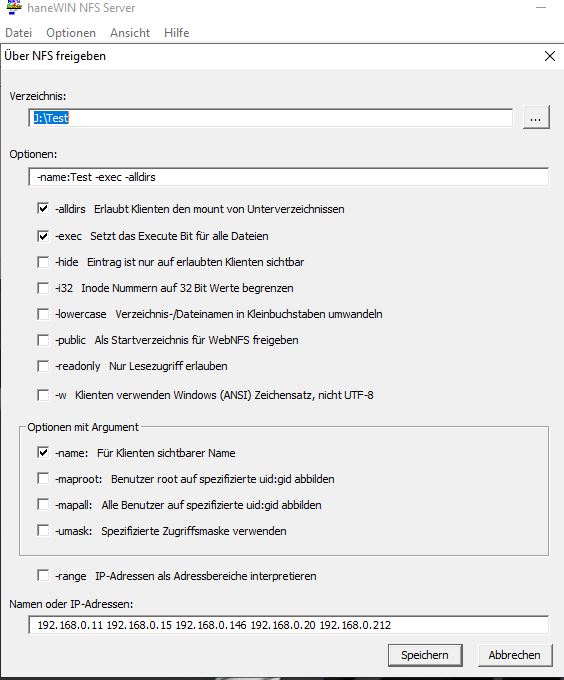The height and width of the screenshot is (680, 564).
Task: Check the -i32 Inode Nummern option
Action: [43, 288]
